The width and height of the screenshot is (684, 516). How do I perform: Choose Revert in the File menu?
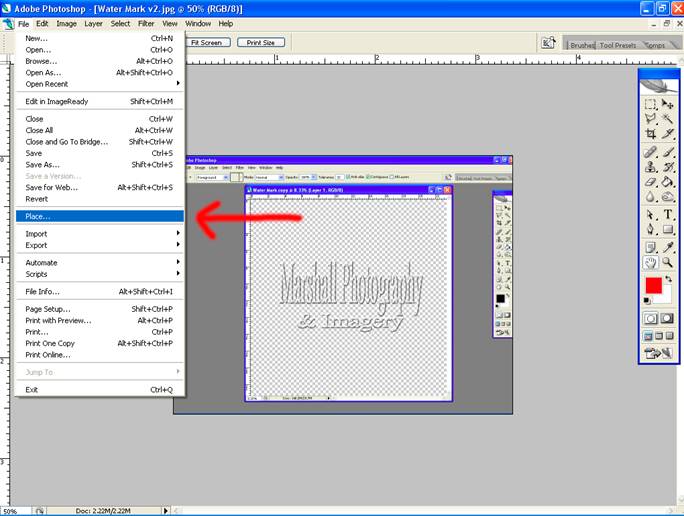click(99, 199)
